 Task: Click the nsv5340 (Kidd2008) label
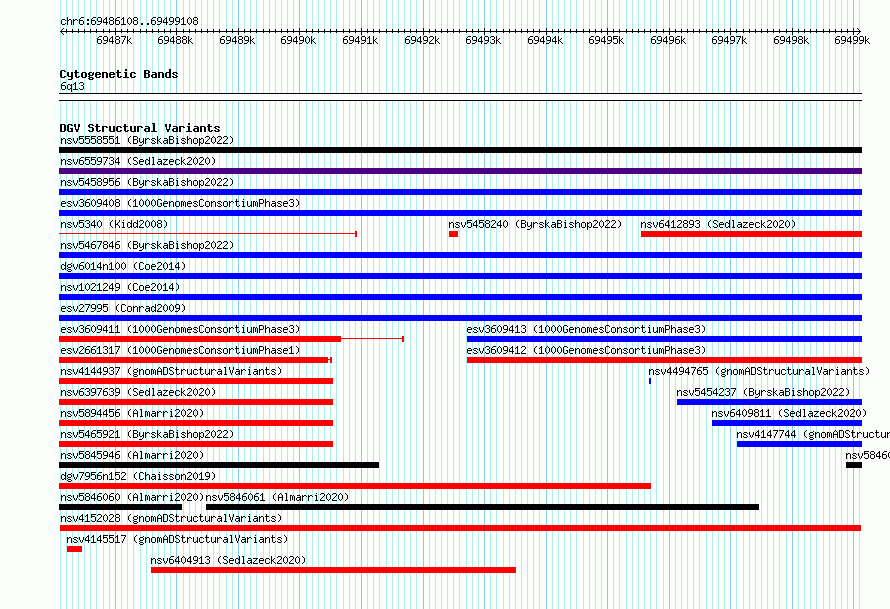[114, 224]
